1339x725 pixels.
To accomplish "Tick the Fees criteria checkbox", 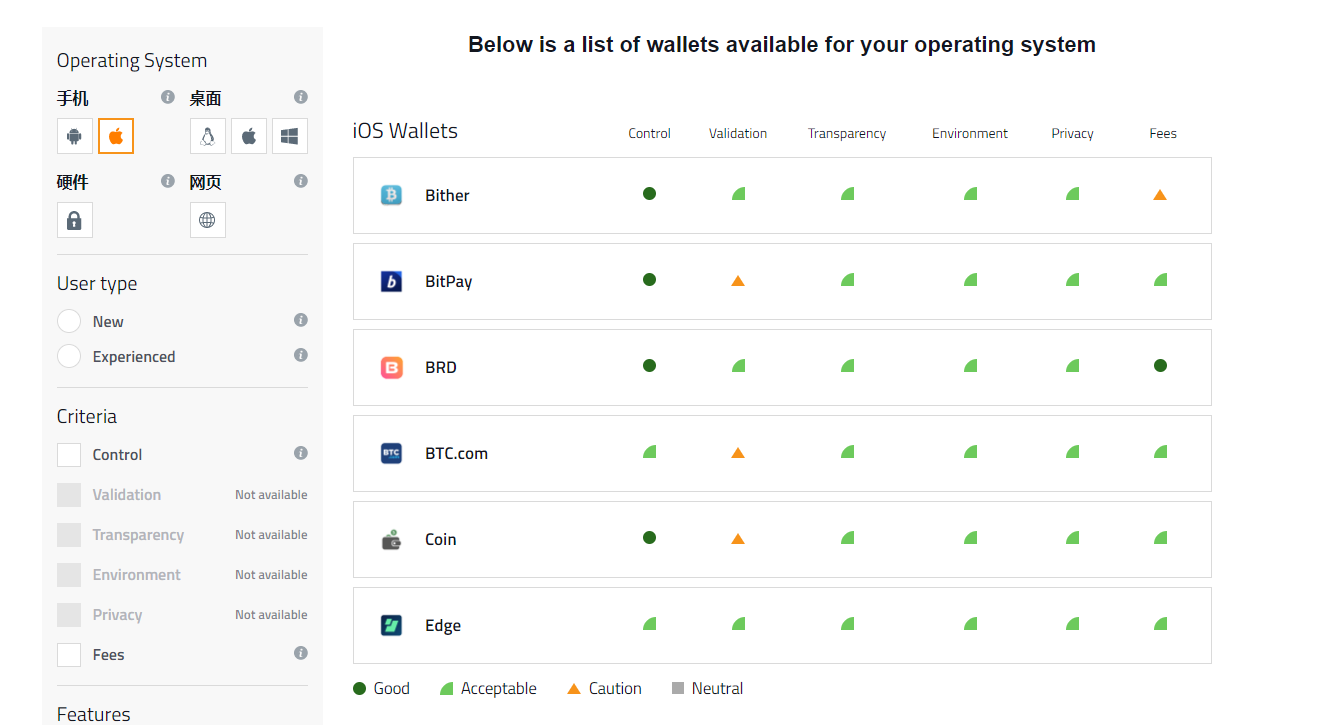I will coord(69,655).
